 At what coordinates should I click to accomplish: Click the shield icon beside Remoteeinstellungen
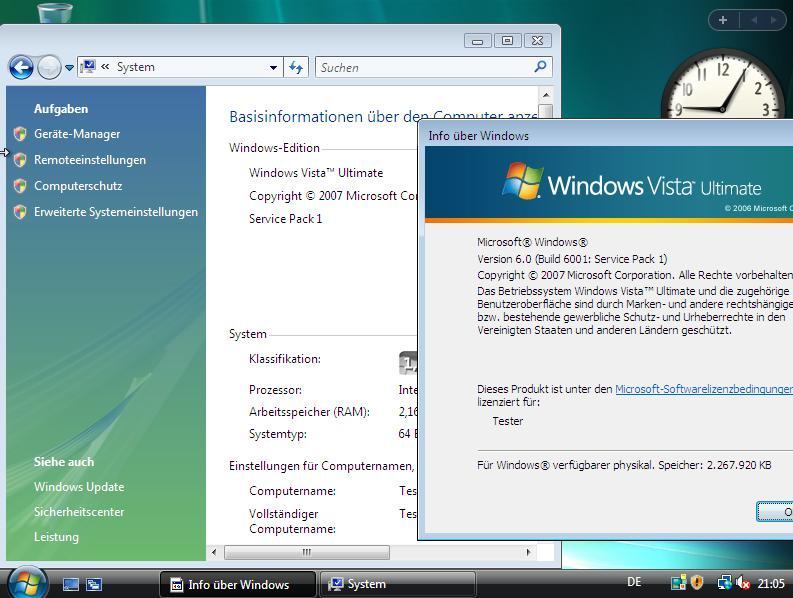coord(20,160)
